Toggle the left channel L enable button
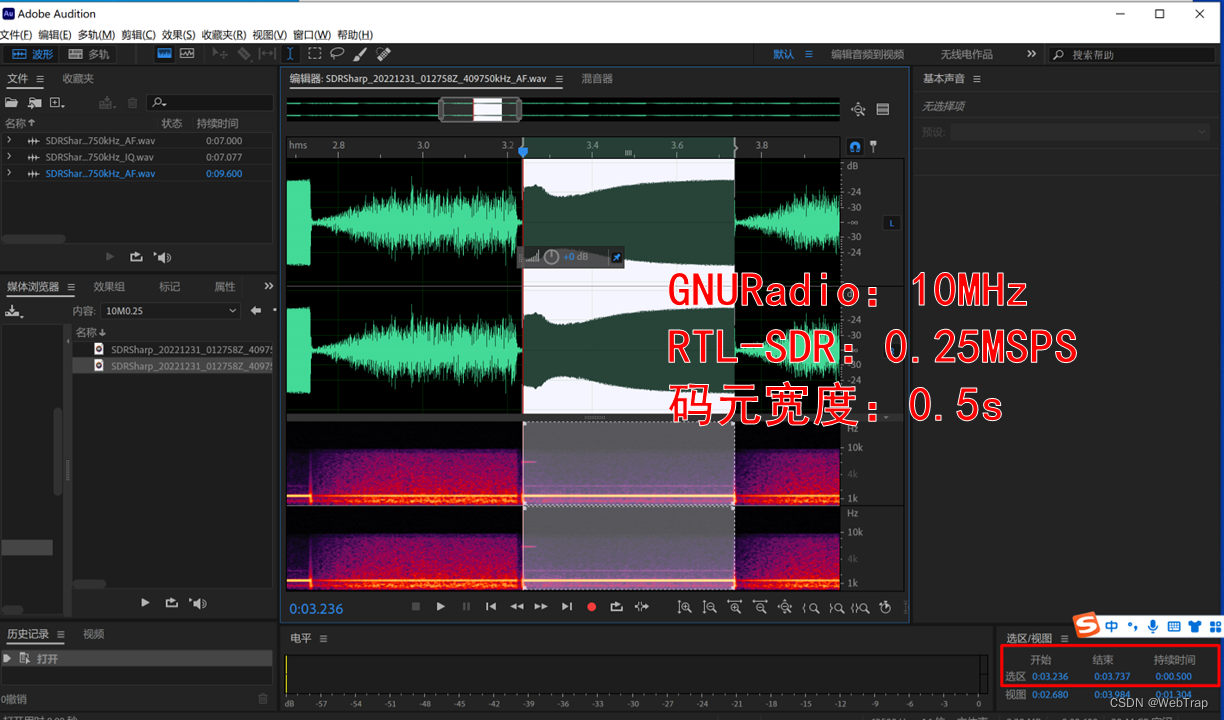This screenshot has width=1224, height=720. click(x=892, y=222)
